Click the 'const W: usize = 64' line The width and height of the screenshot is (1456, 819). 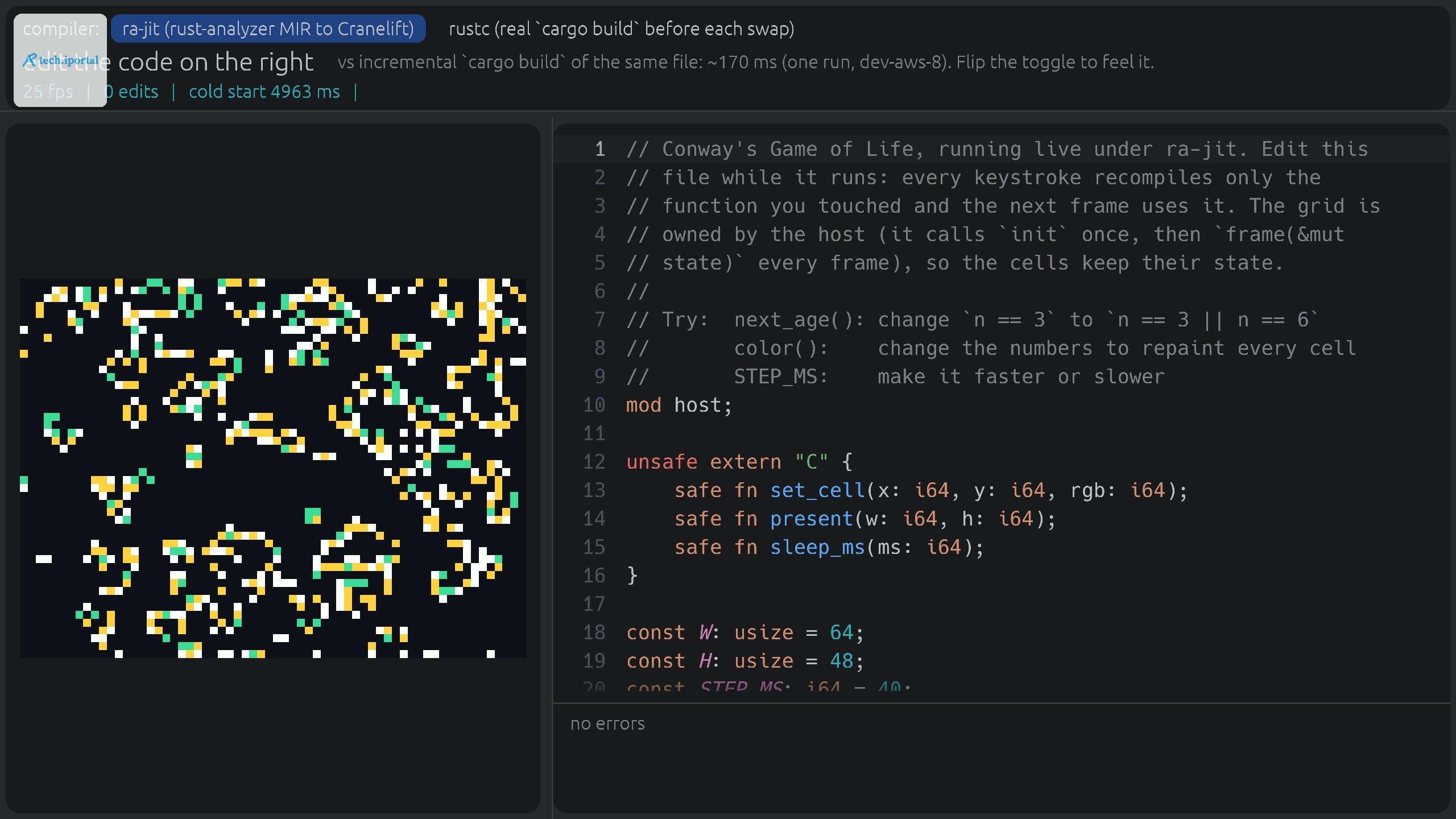coord(745,632)
